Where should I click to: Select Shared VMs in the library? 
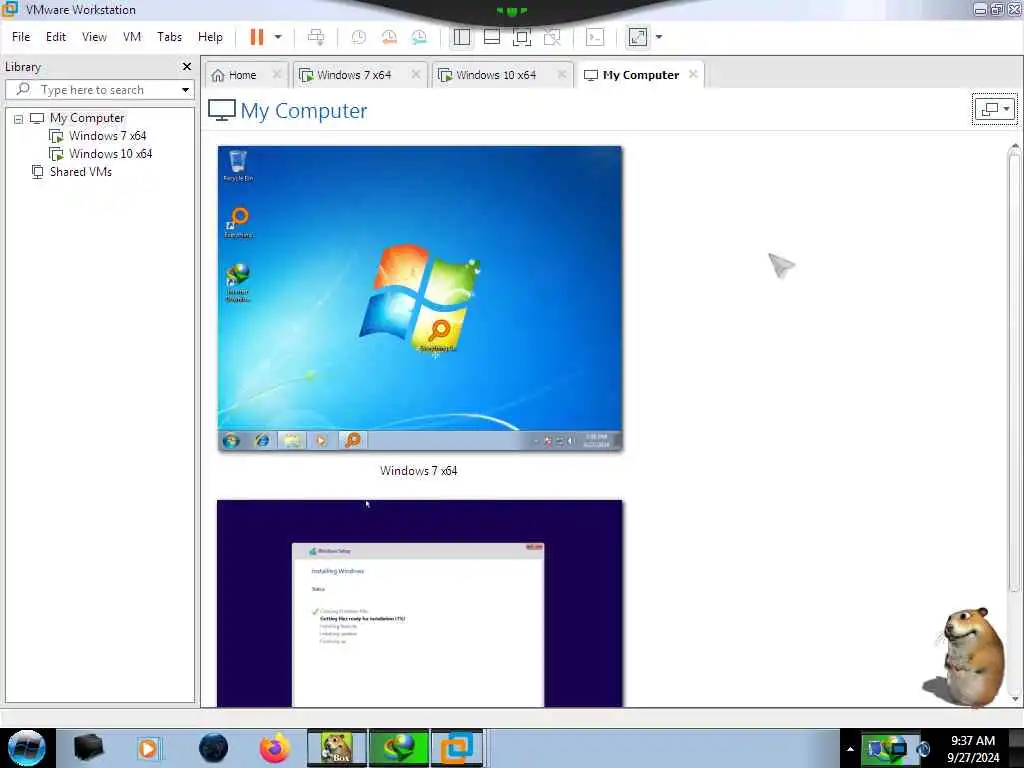coord(80,172)
